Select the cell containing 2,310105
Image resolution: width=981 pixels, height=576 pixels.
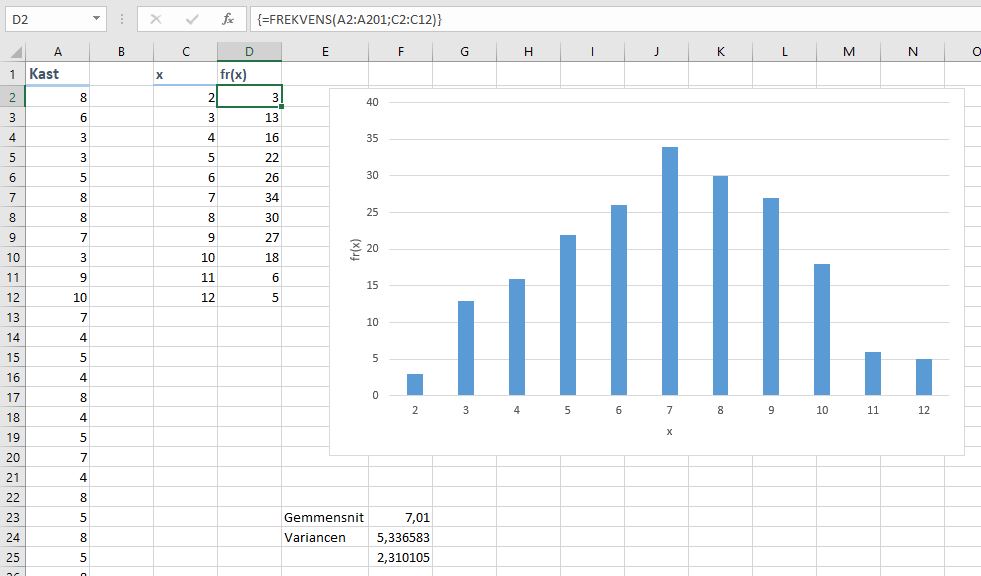(x=400, y=557)
